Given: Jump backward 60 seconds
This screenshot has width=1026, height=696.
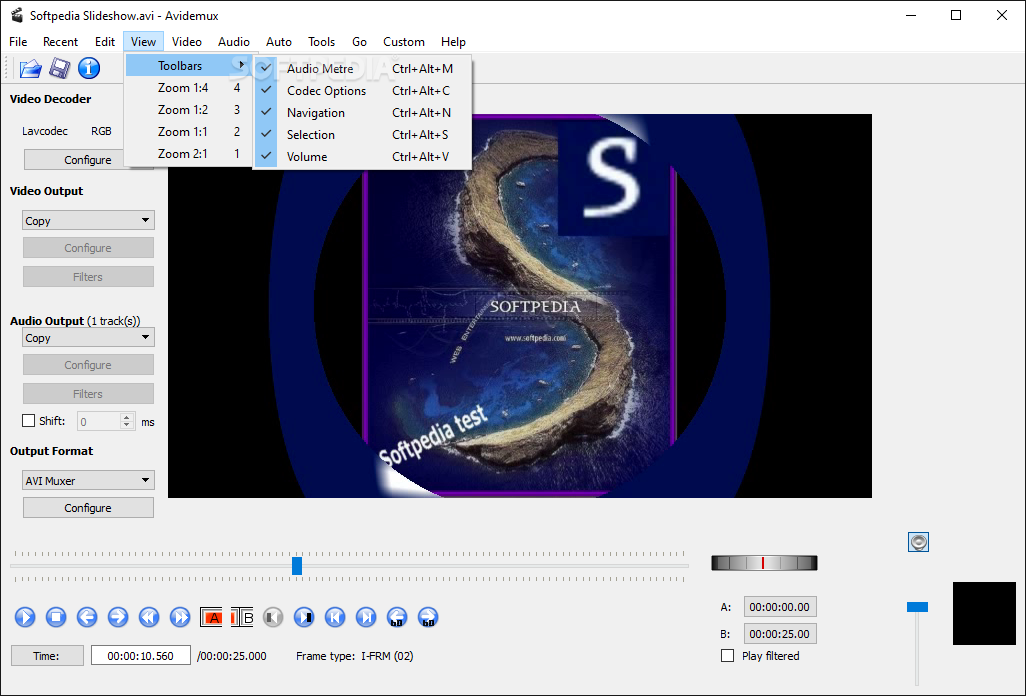Looking at the screenshot, I should coord(397,617).
